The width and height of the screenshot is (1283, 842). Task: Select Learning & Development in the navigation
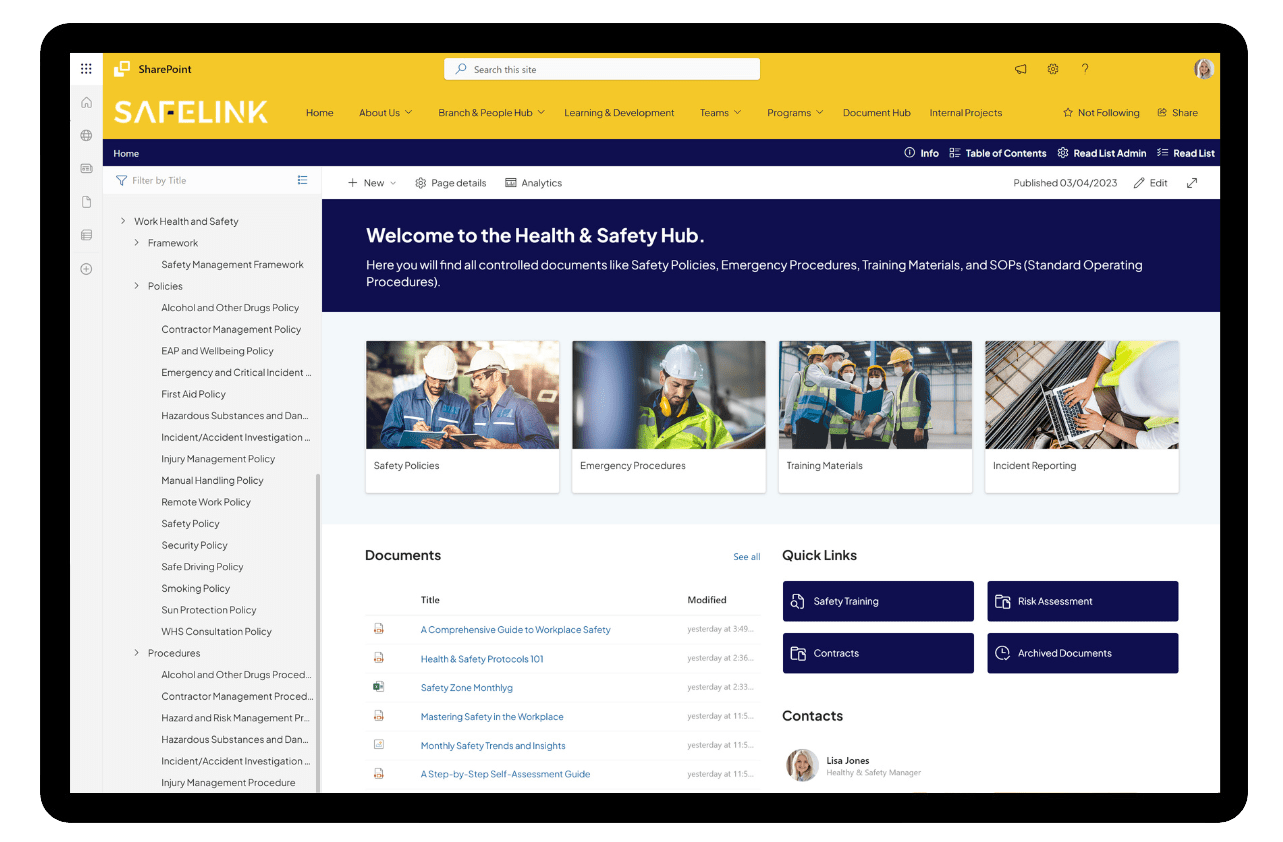(618, 112)
